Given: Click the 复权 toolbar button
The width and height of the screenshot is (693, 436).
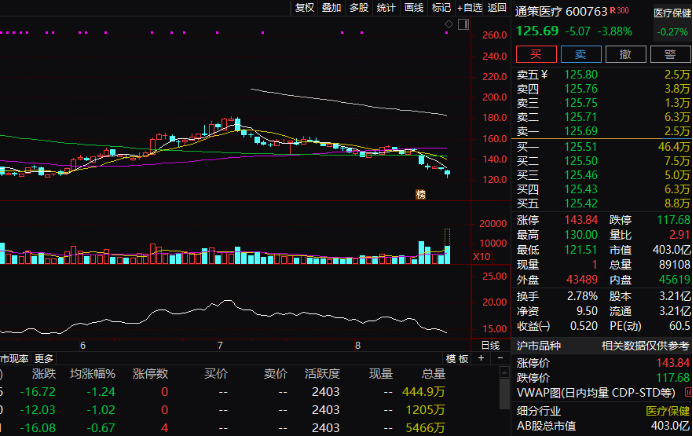Looking at the screenshot, I should point(305,7).
